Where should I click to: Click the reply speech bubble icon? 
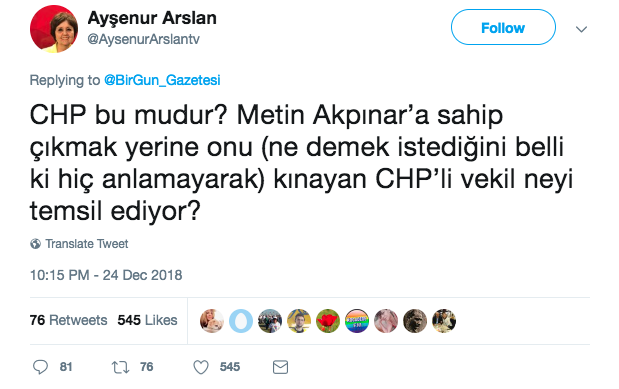[40, 367]
